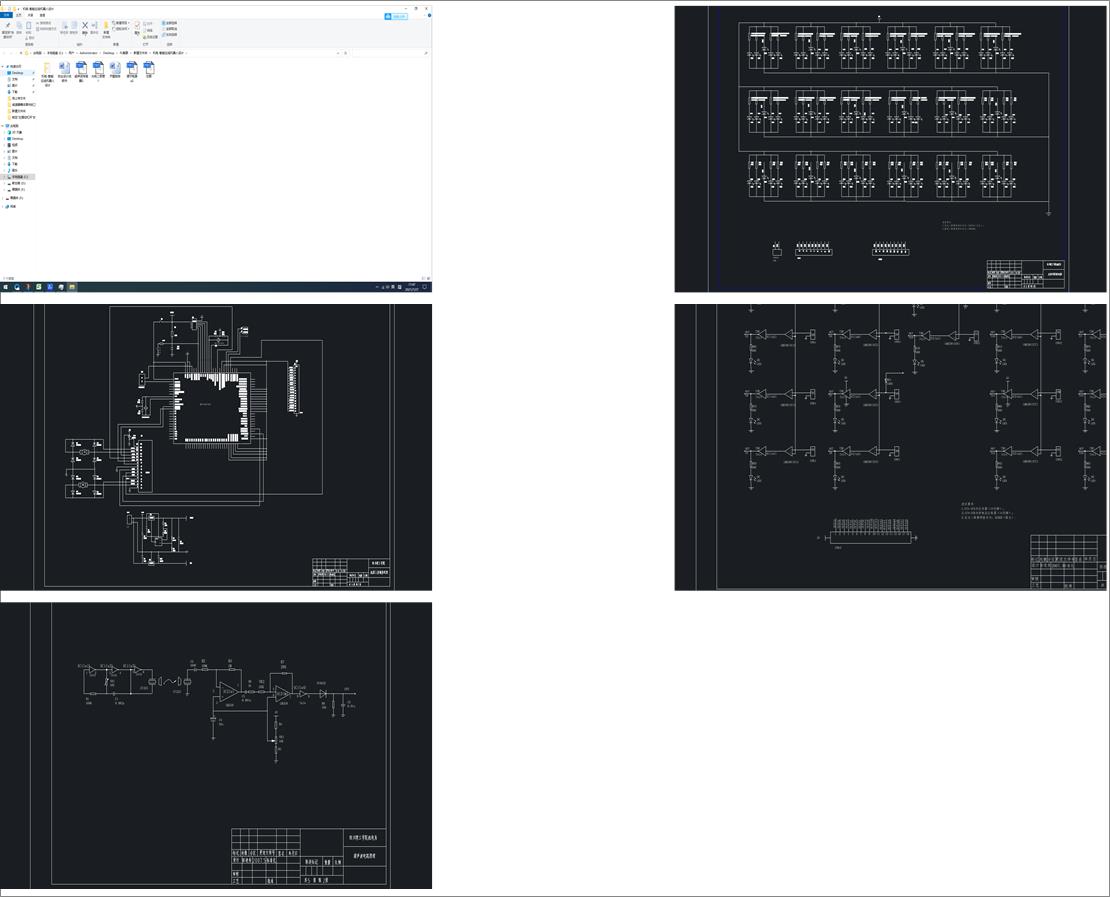
Task: Open the View ribbon tab
Action: [42, 16]
